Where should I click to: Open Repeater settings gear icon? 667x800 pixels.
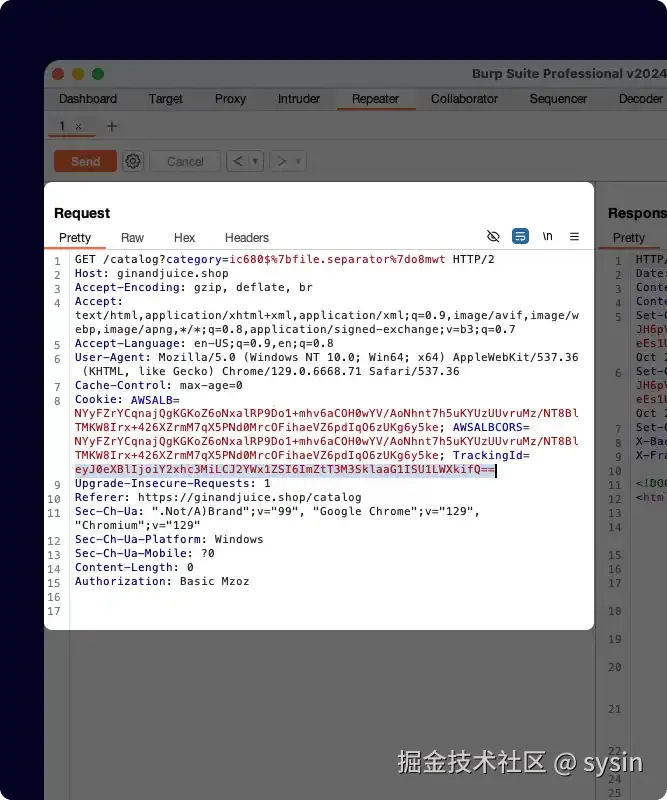tap(133, 161)
